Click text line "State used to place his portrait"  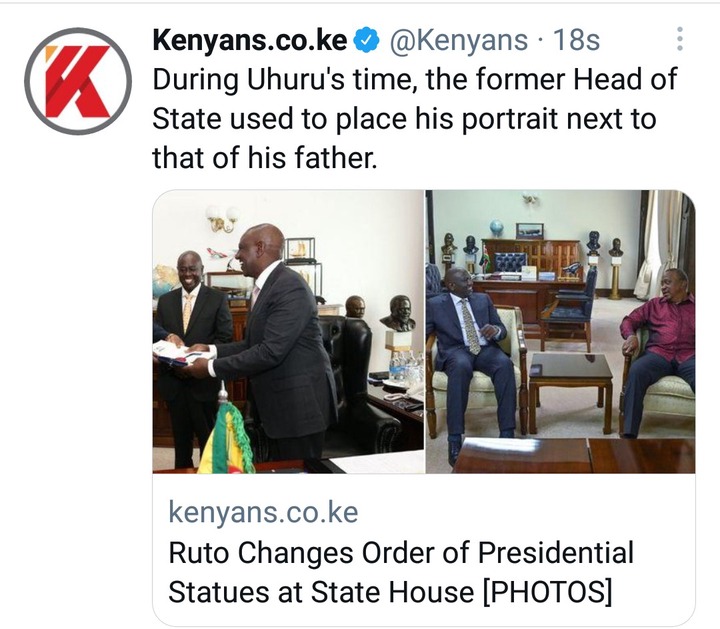(x=404, y=119)
